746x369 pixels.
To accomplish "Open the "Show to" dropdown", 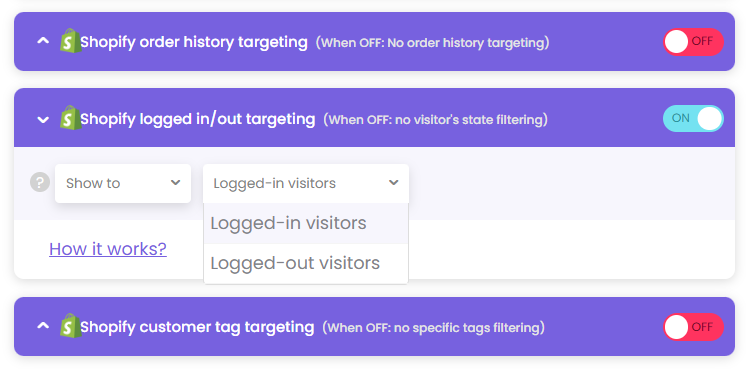I will pyautogui.click(x=123, y=183).
